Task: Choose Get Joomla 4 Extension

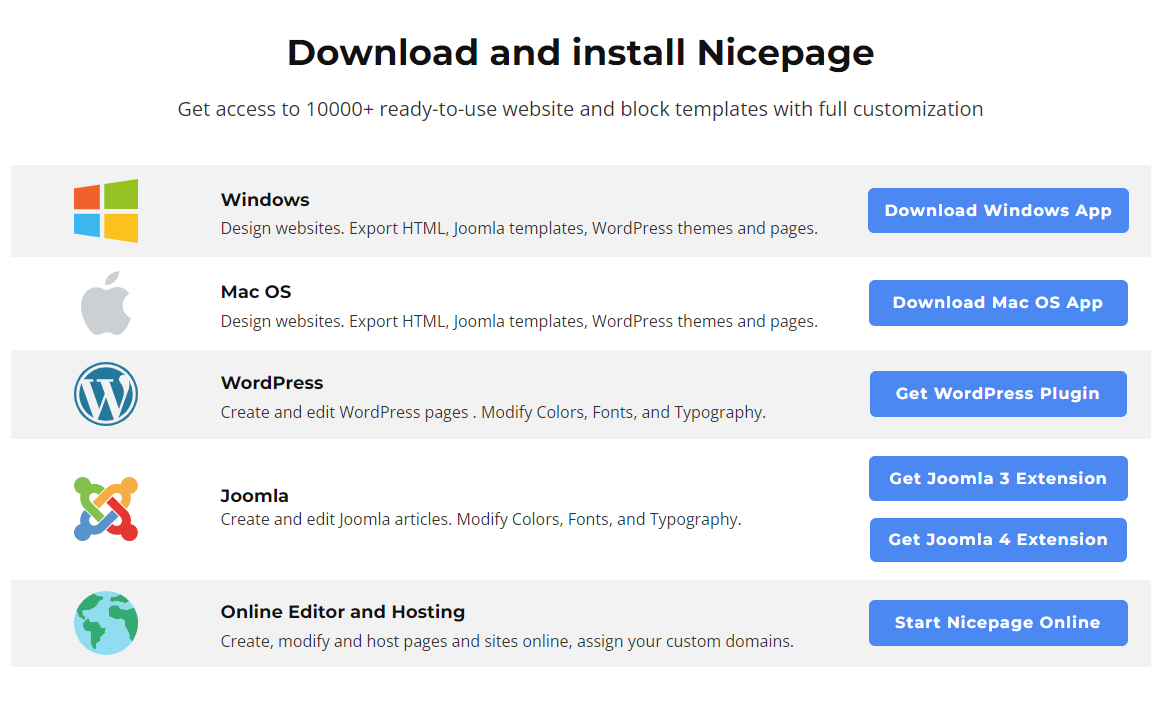Action: click(x=997, y=540)
